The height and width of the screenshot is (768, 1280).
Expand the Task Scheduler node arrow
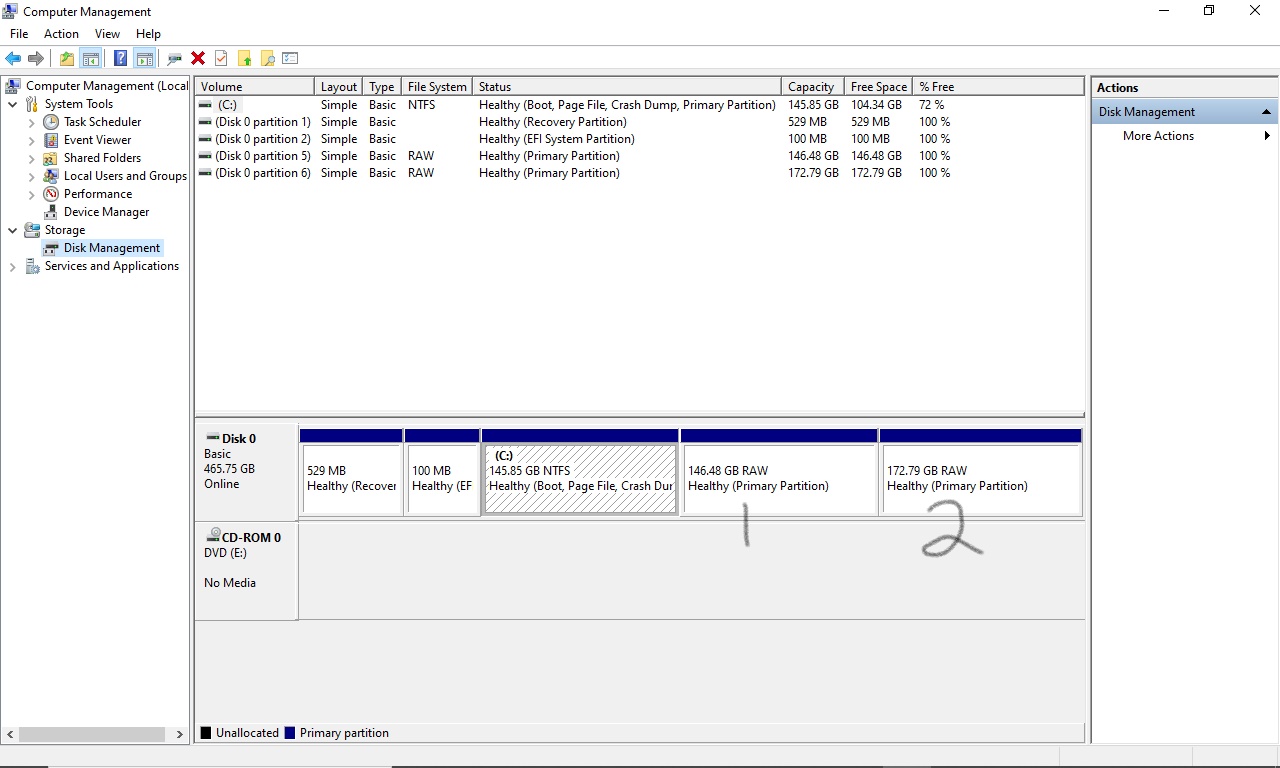click(32, 122)
